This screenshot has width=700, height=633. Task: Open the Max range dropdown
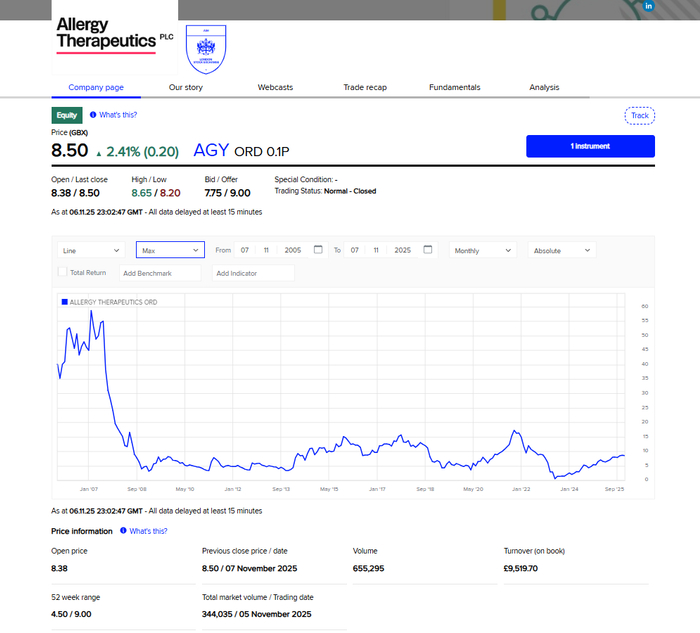170,250
